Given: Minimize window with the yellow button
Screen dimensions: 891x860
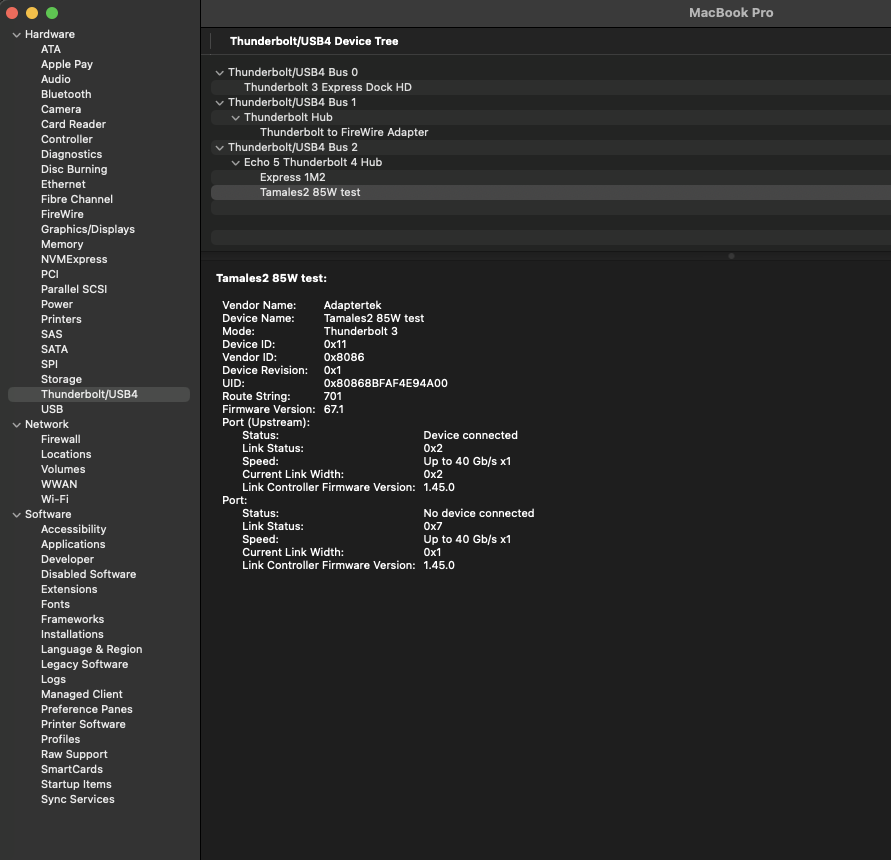Looking at the screenshot, I should 32,13.
